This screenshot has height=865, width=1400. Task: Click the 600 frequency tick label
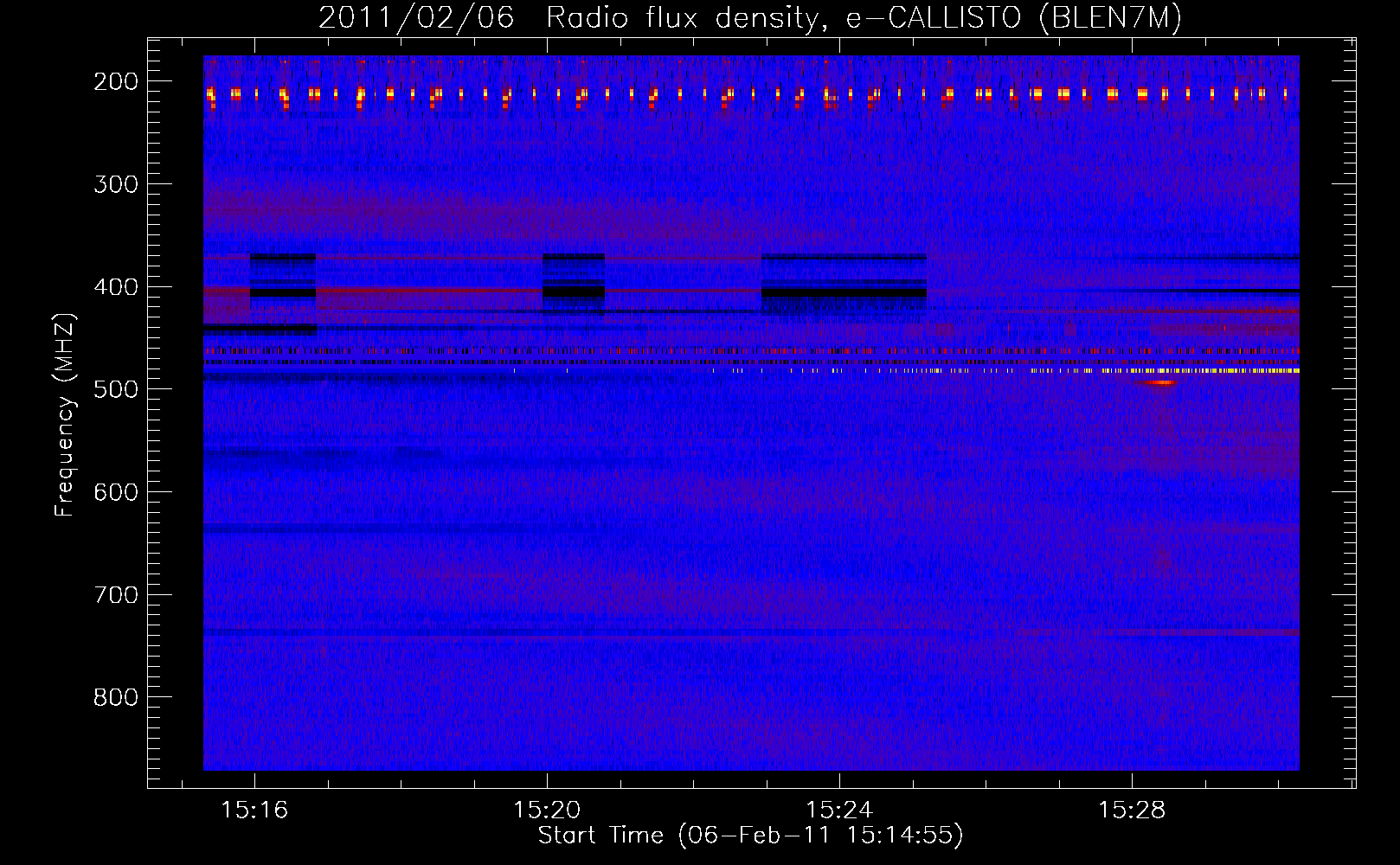tap(116, 492)
